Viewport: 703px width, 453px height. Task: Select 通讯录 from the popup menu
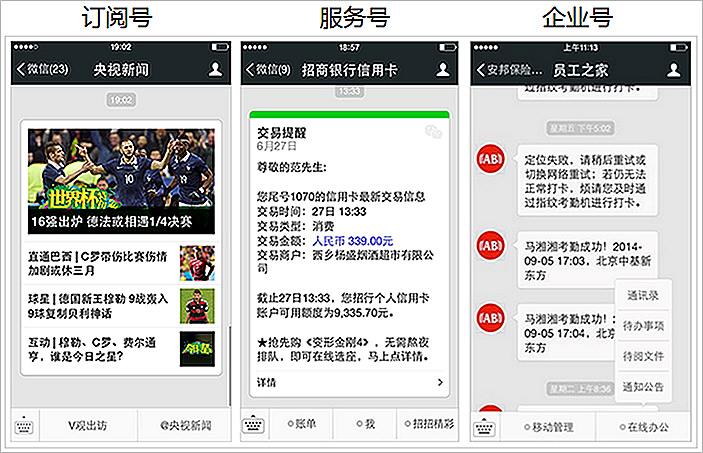[643, 295]
